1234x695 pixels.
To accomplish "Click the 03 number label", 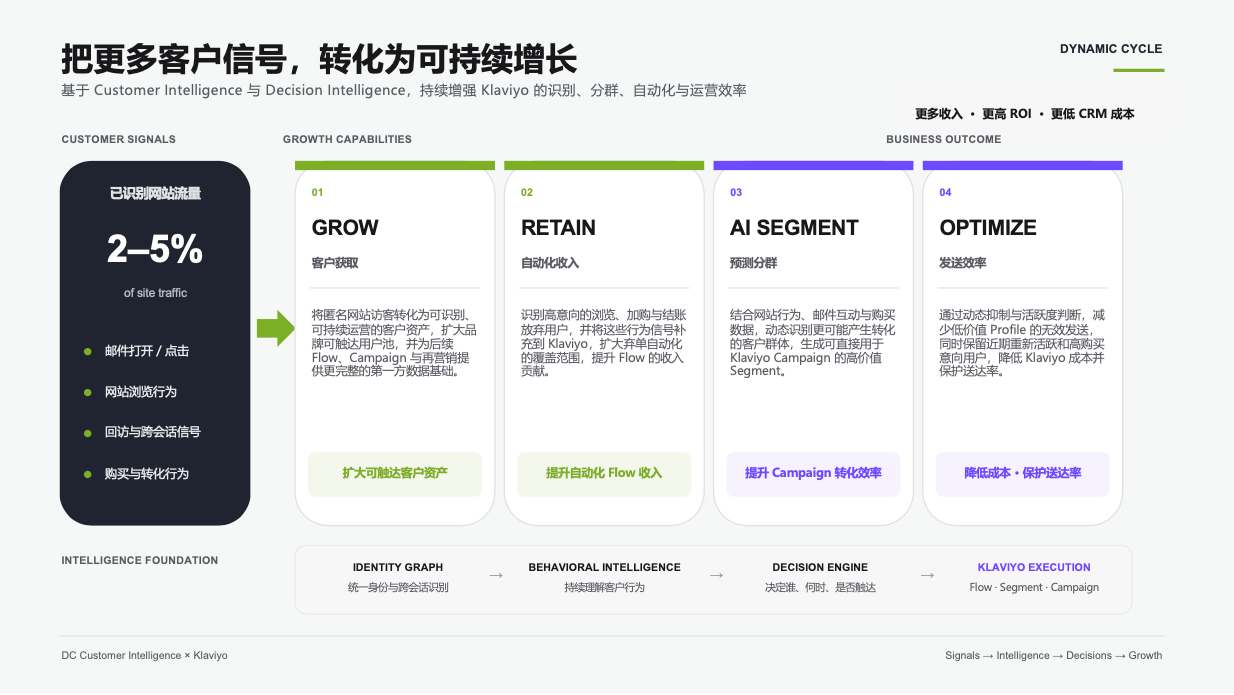I will click(x=736, y=192).
